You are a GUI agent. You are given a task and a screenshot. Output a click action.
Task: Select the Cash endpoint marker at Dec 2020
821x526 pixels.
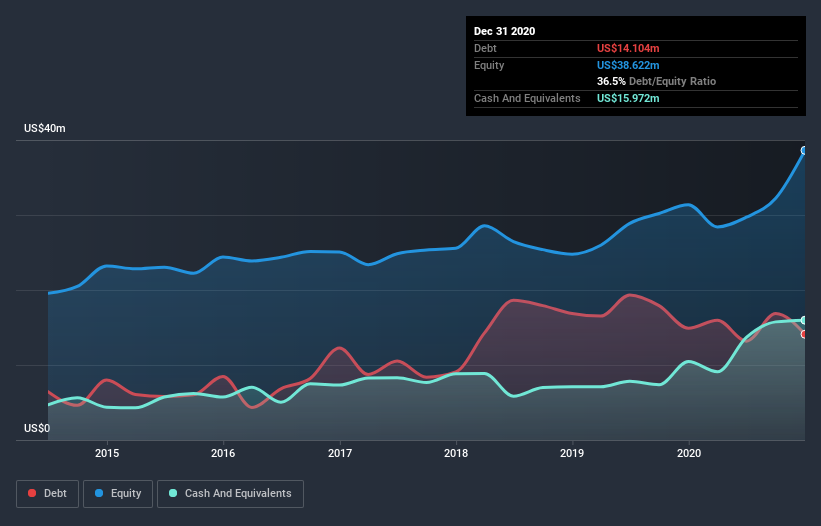tap(804, 320)
